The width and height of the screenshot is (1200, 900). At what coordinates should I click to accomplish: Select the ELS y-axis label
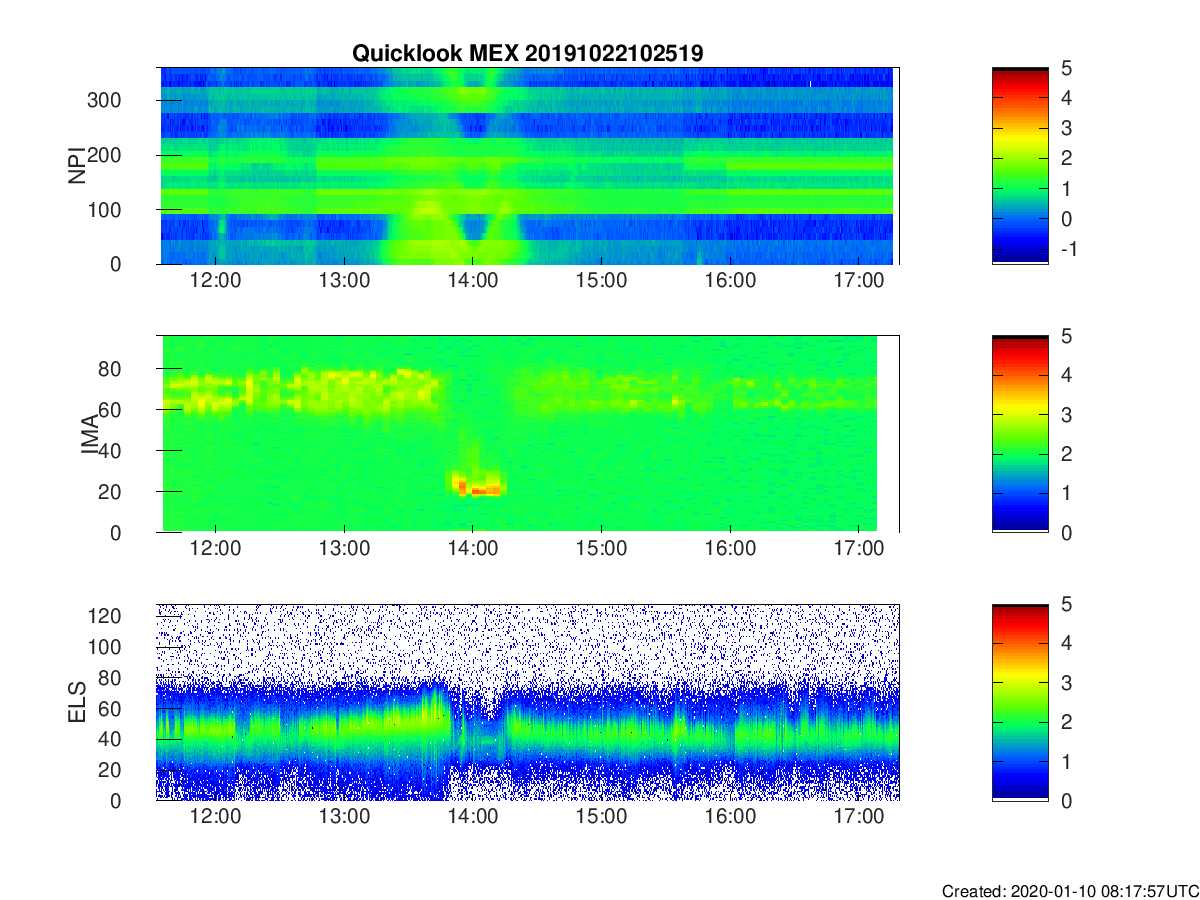[77, 703]
